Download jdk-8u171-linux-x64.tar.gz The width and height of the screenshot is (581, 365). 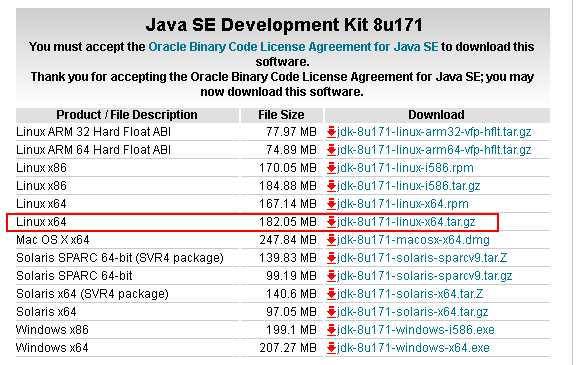tap(406, 222)
